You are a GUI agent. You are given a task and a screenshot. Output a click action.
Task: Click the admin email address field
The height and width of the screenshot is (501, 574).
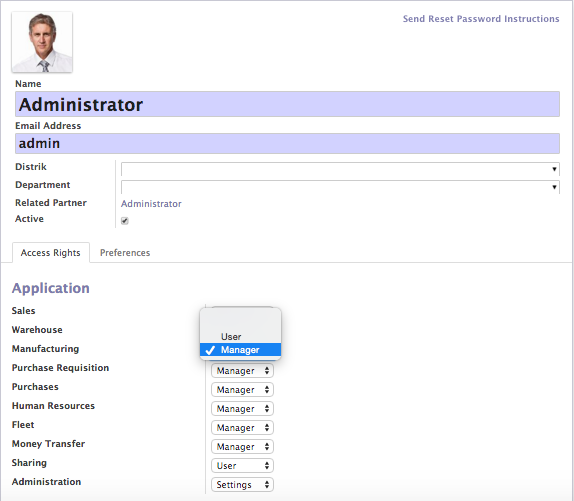(287, 143)
